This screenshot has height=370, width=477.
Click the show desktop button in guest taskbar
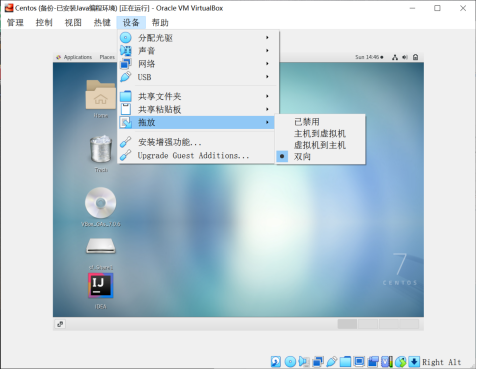click(x=60, y=324)
